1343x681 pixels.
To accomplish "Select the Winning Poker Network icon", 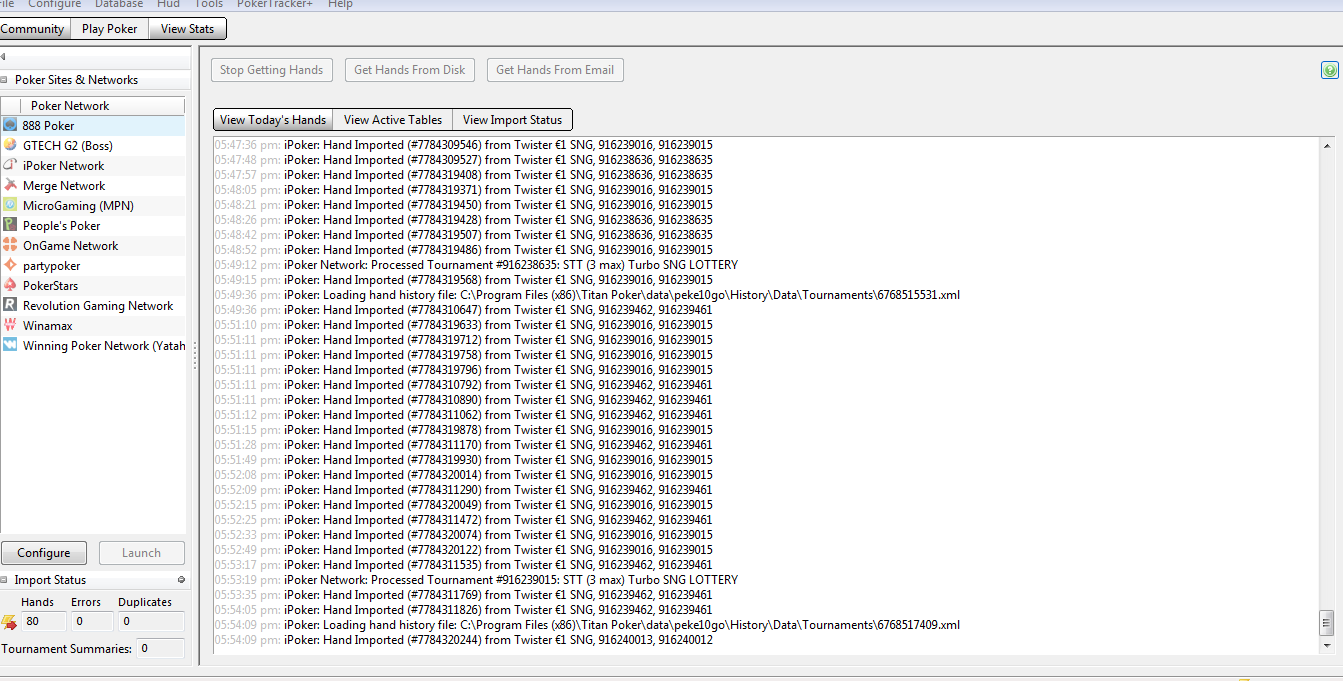I will (x=10, y=345).
